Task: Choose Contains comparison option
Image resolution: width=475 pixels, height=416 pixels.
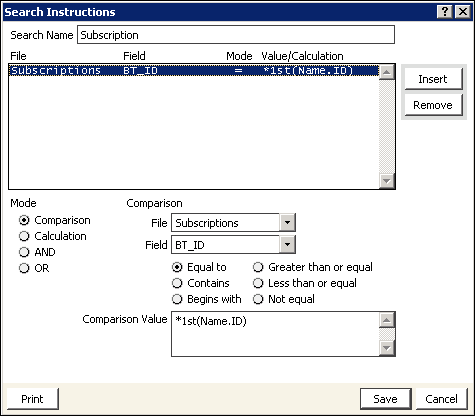Action: 177,283
